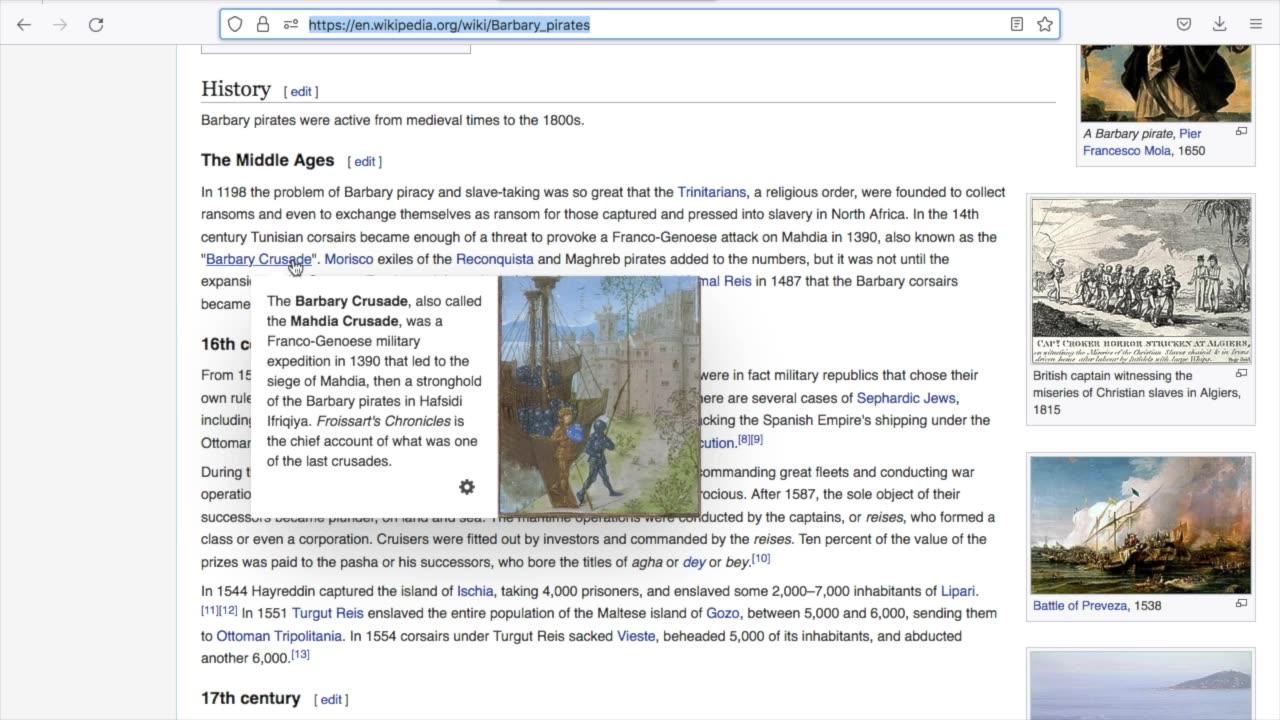
Task: Edit the 17th century section
Action: (x=331, y=699)
